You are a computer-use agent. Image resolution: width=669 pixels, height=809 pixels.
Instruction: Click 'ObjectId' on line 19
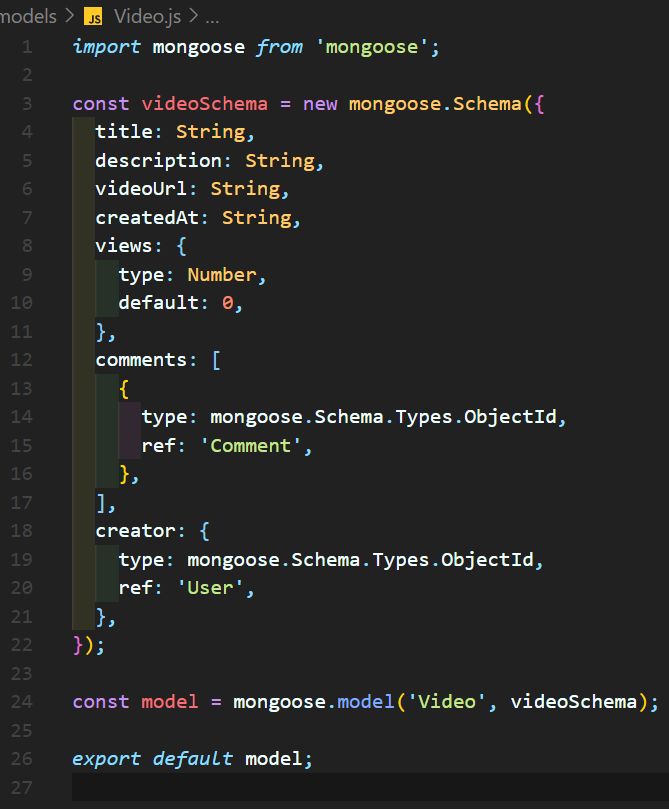pyautogui.click(x=487, y=559)
